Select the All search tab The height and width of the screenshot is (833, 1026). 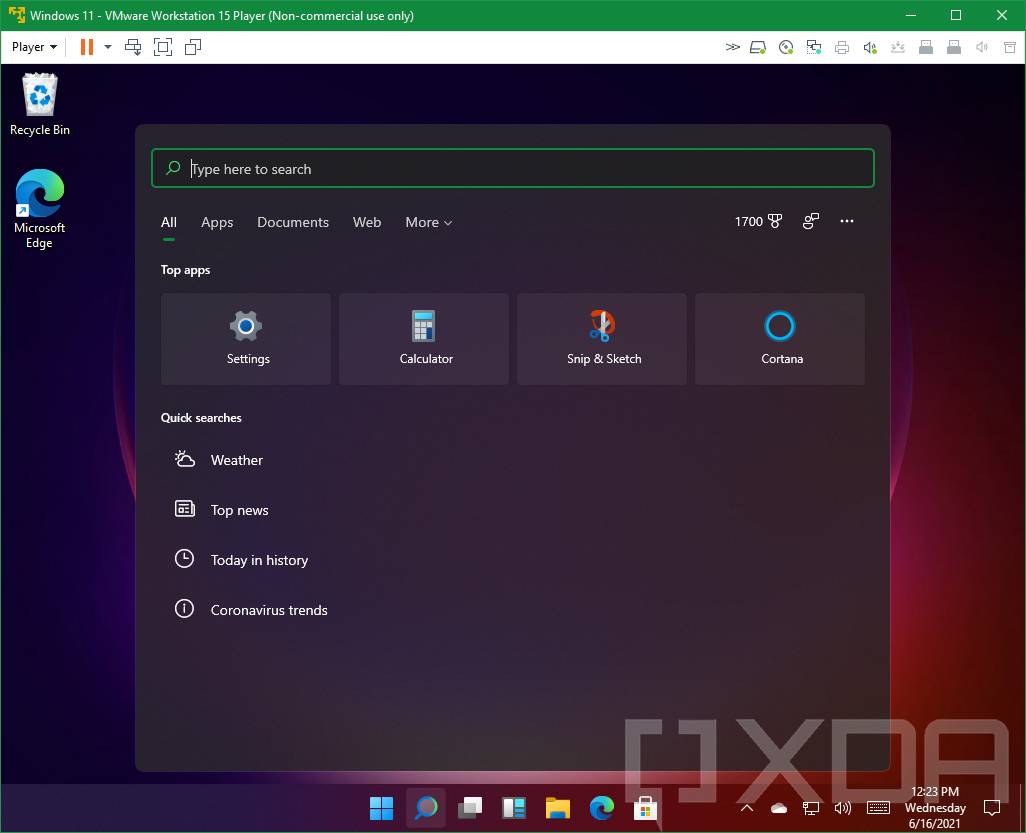pyautogui.click(x=169, y=222)
